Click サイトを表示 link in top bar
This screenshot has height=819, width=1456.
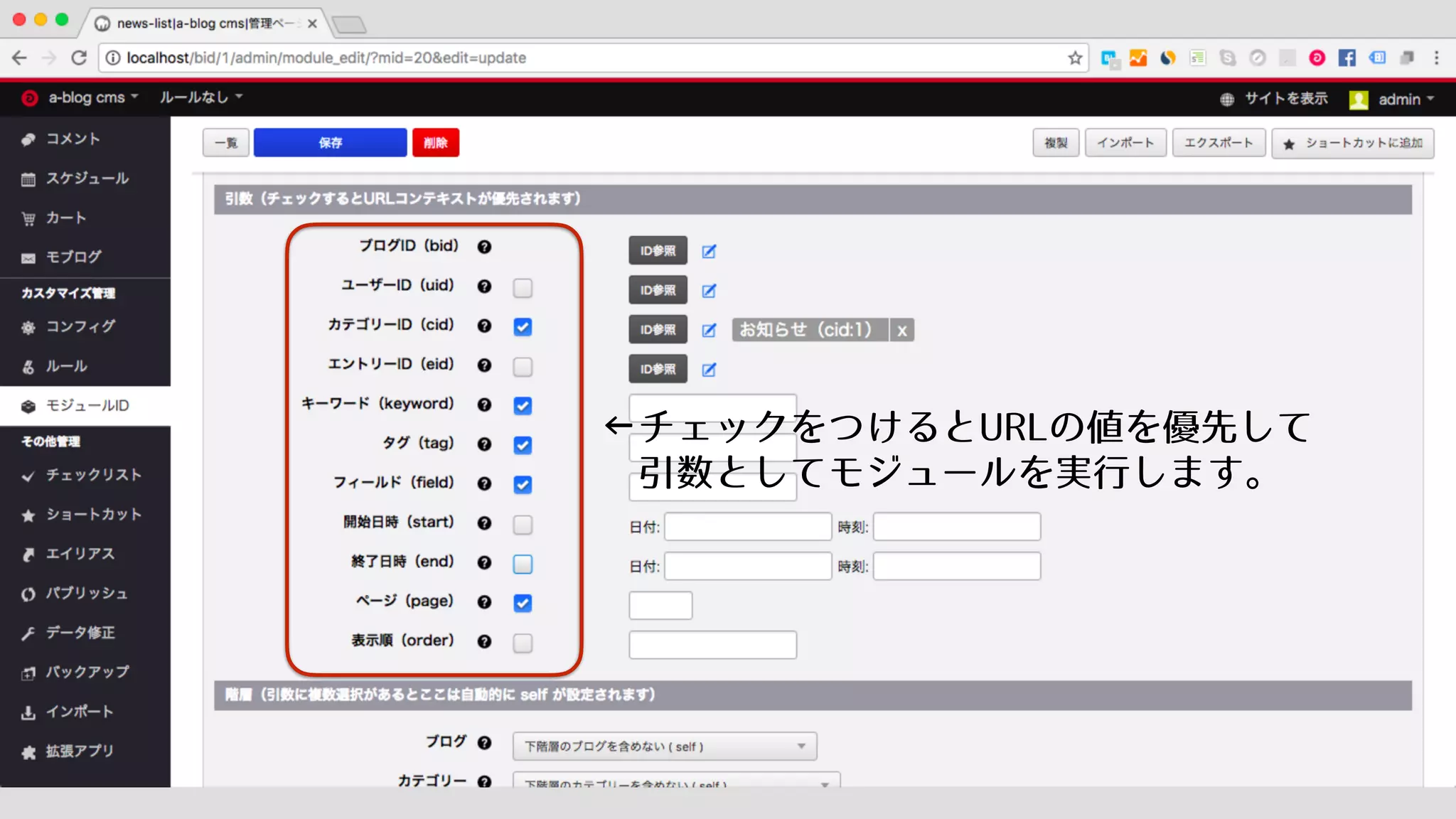click(1274, 99)
